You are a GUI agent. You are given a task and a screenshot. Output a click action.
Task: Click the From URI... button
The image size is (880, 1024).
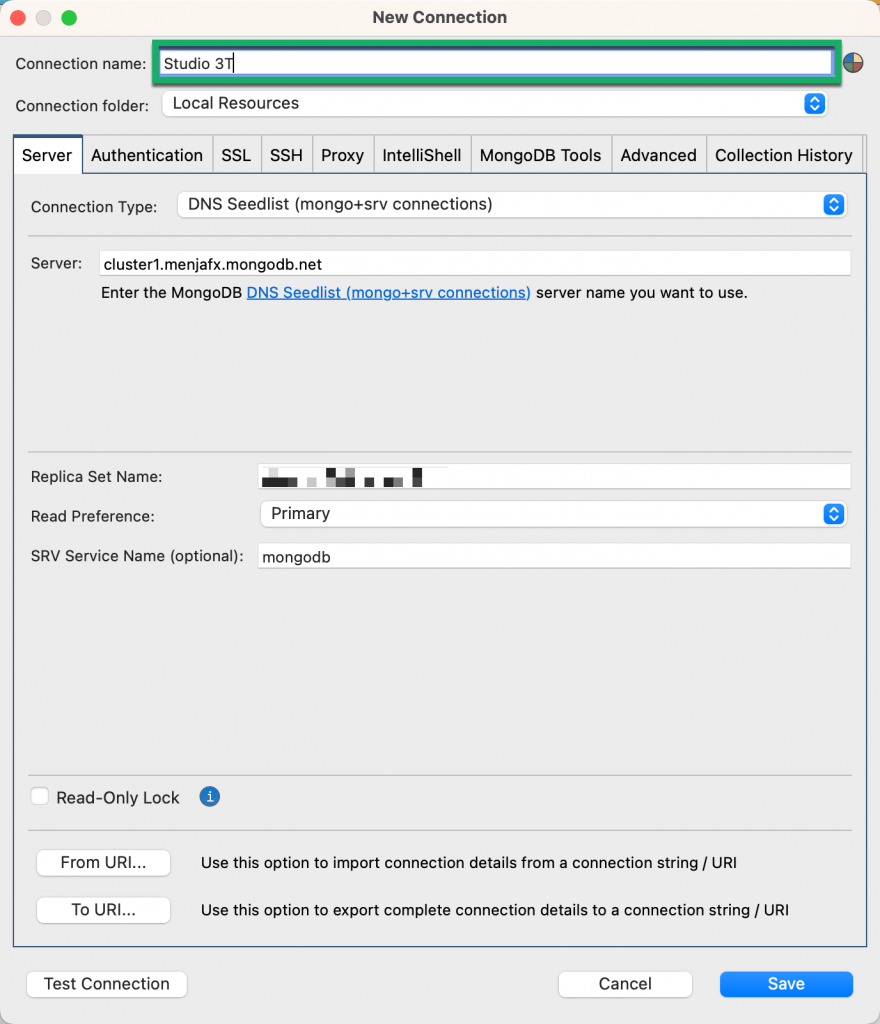click(x=103, y=863)
